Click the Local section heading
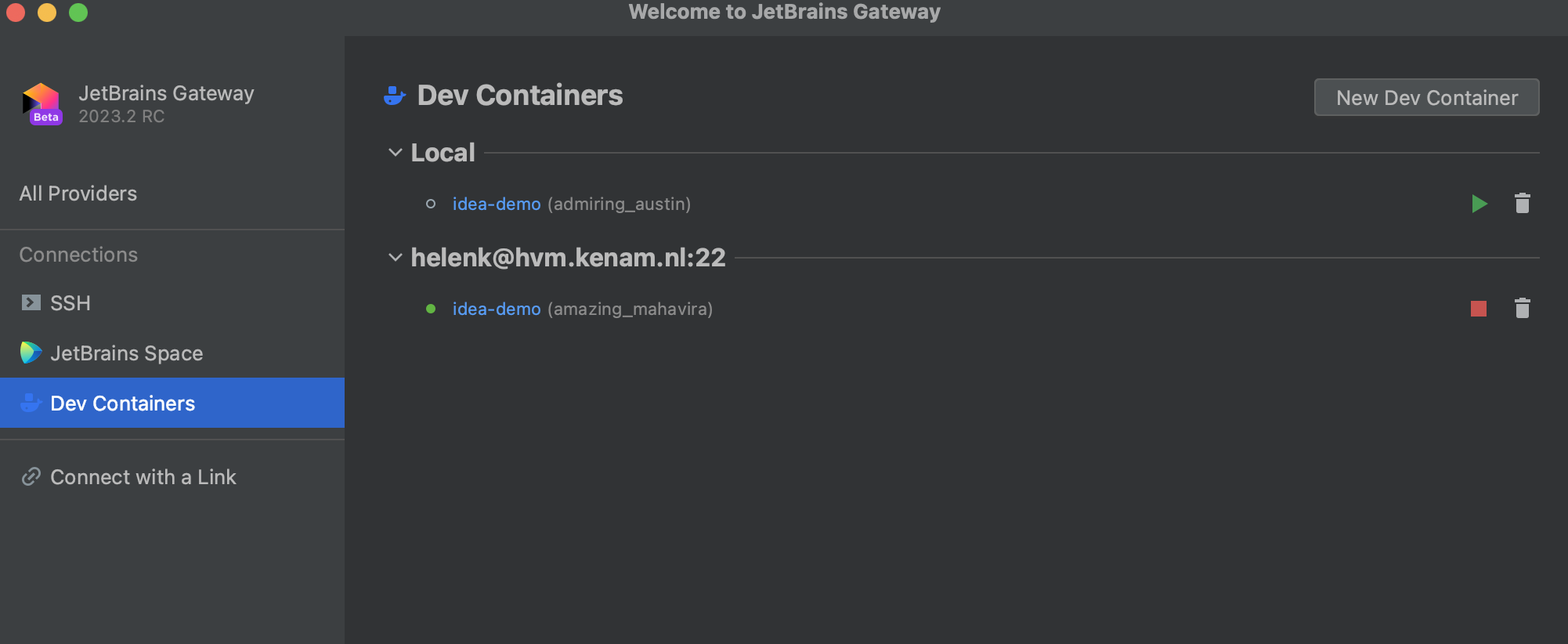The image size is (1568, 644). 443,153
